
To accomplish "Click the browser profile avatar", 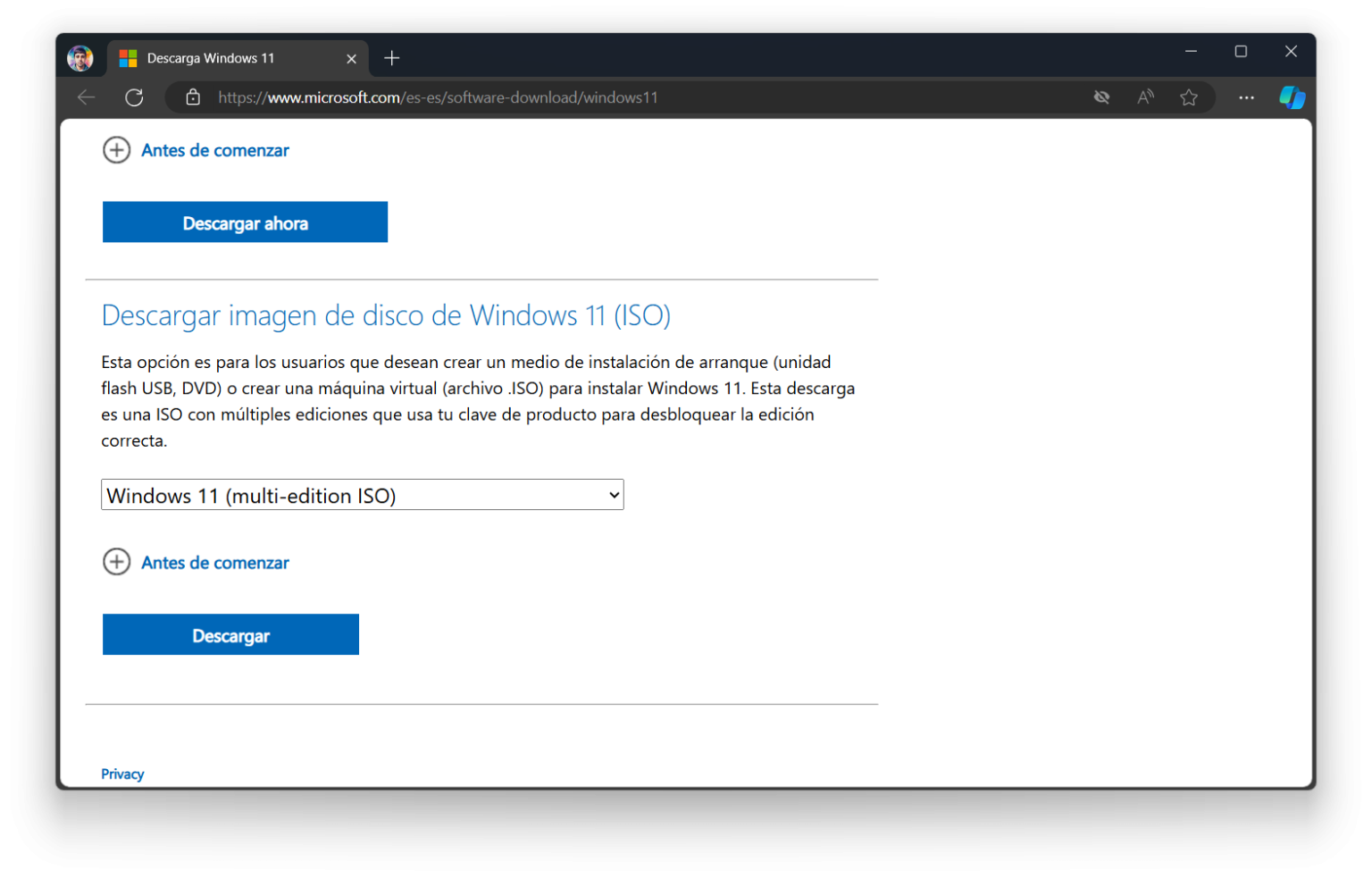I will pos(80,58).
